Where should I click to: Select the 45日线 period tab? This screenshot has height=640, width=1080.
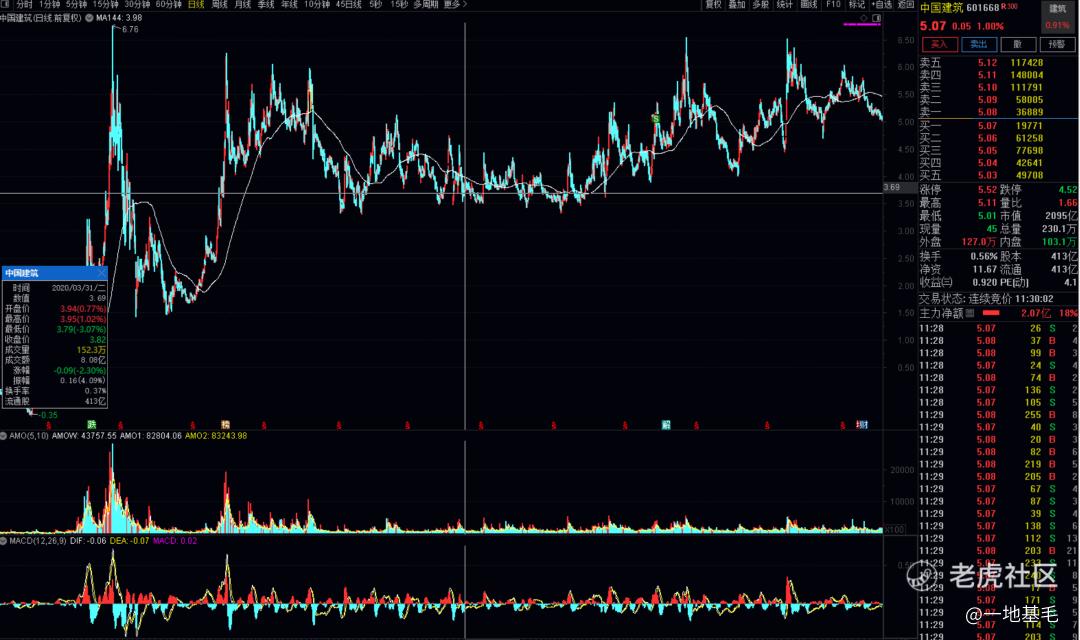(349, 4)
